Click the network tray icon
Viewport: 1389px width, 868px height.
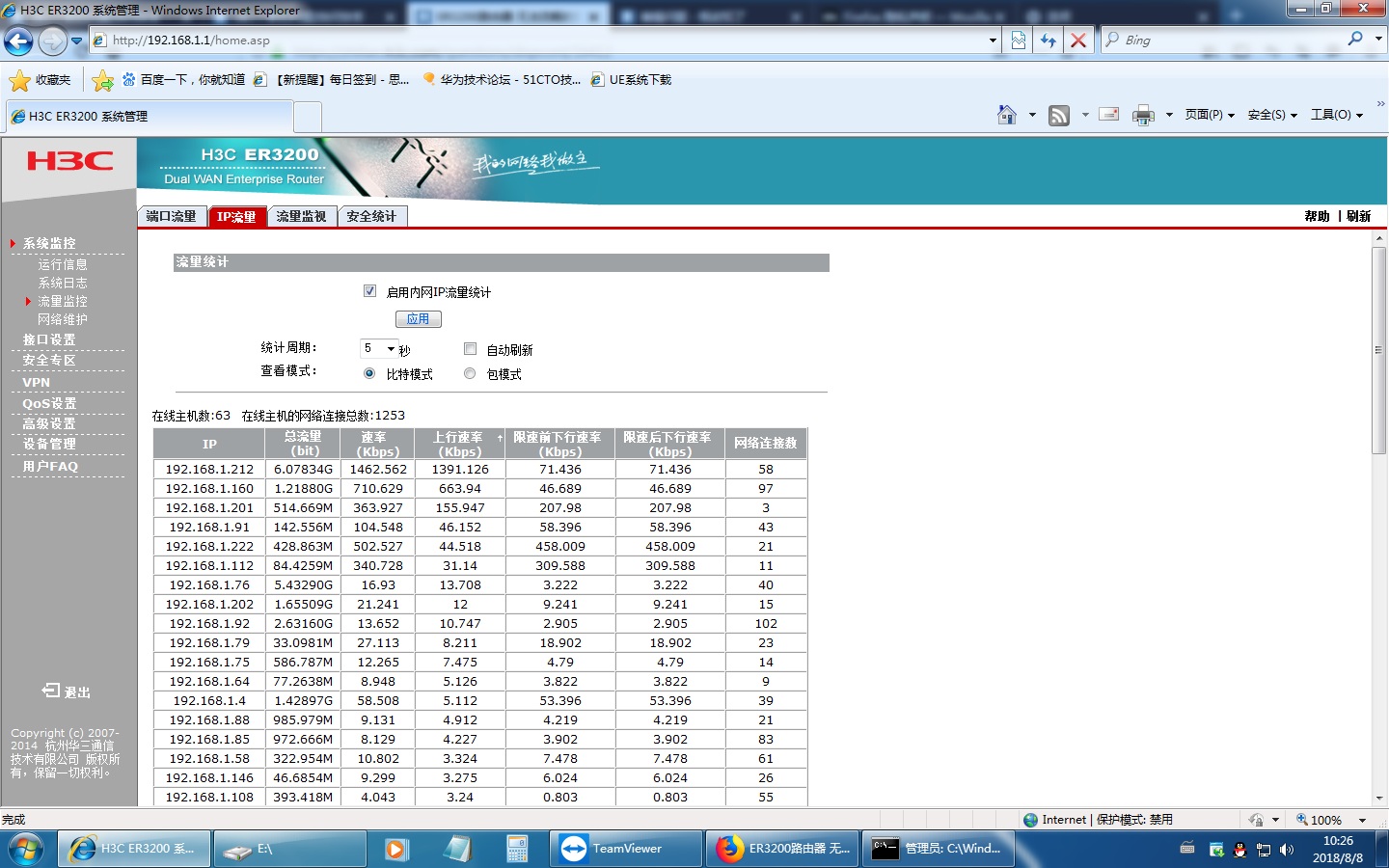(1264, 850)
